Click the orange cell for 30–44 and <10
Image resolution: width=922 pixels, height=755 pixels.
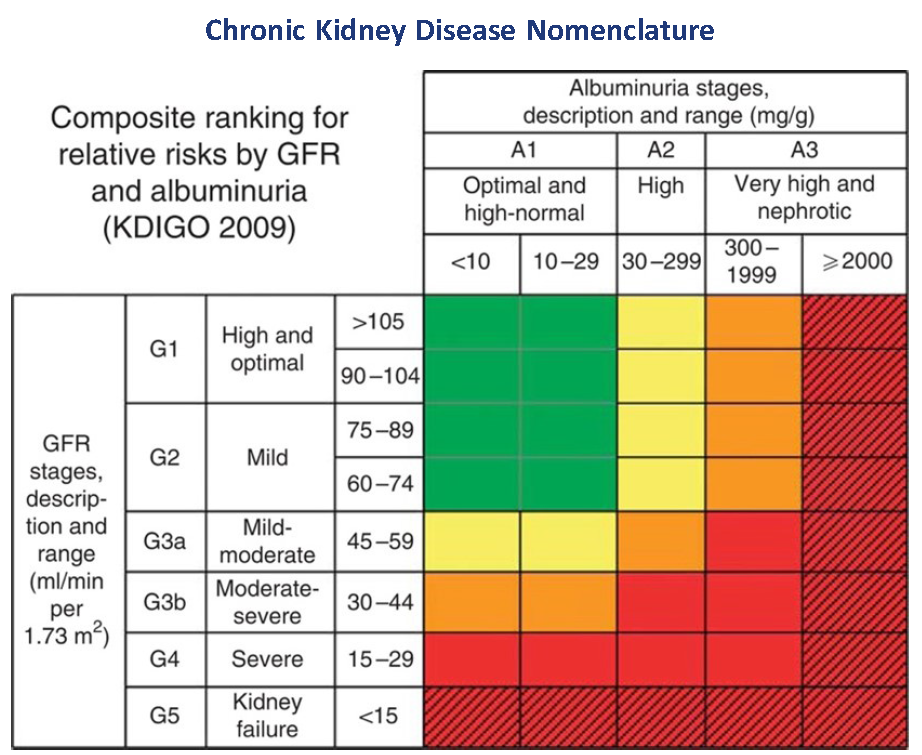tap(471, 602)
